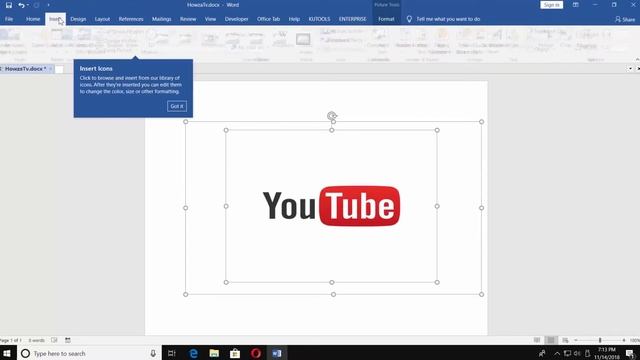The image size is (640, 360).
Task: Click the YouTube logo picture
Action: tap(331, 206)
